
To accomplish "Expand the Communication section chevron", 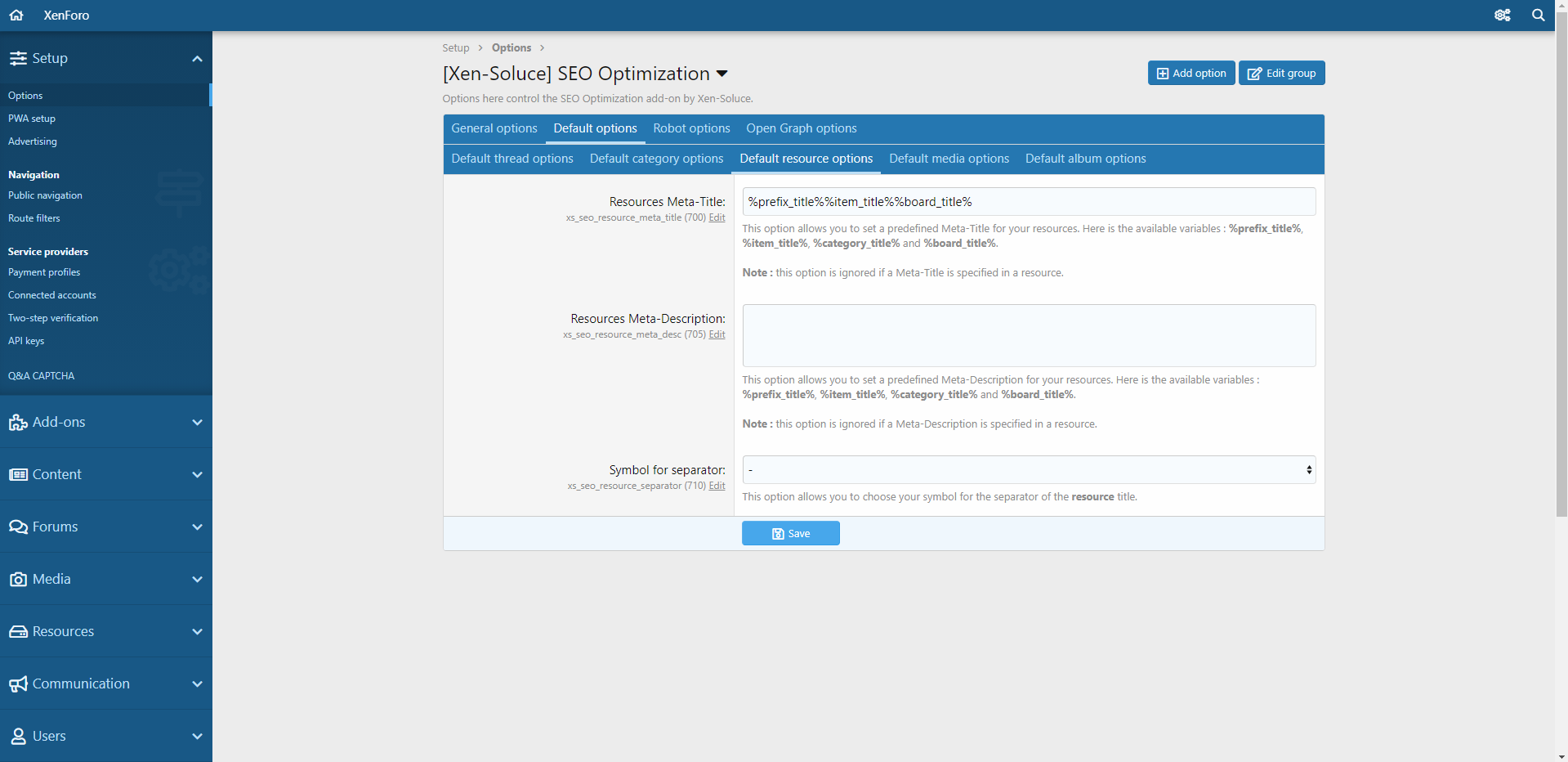I will [x=197, y=684].
